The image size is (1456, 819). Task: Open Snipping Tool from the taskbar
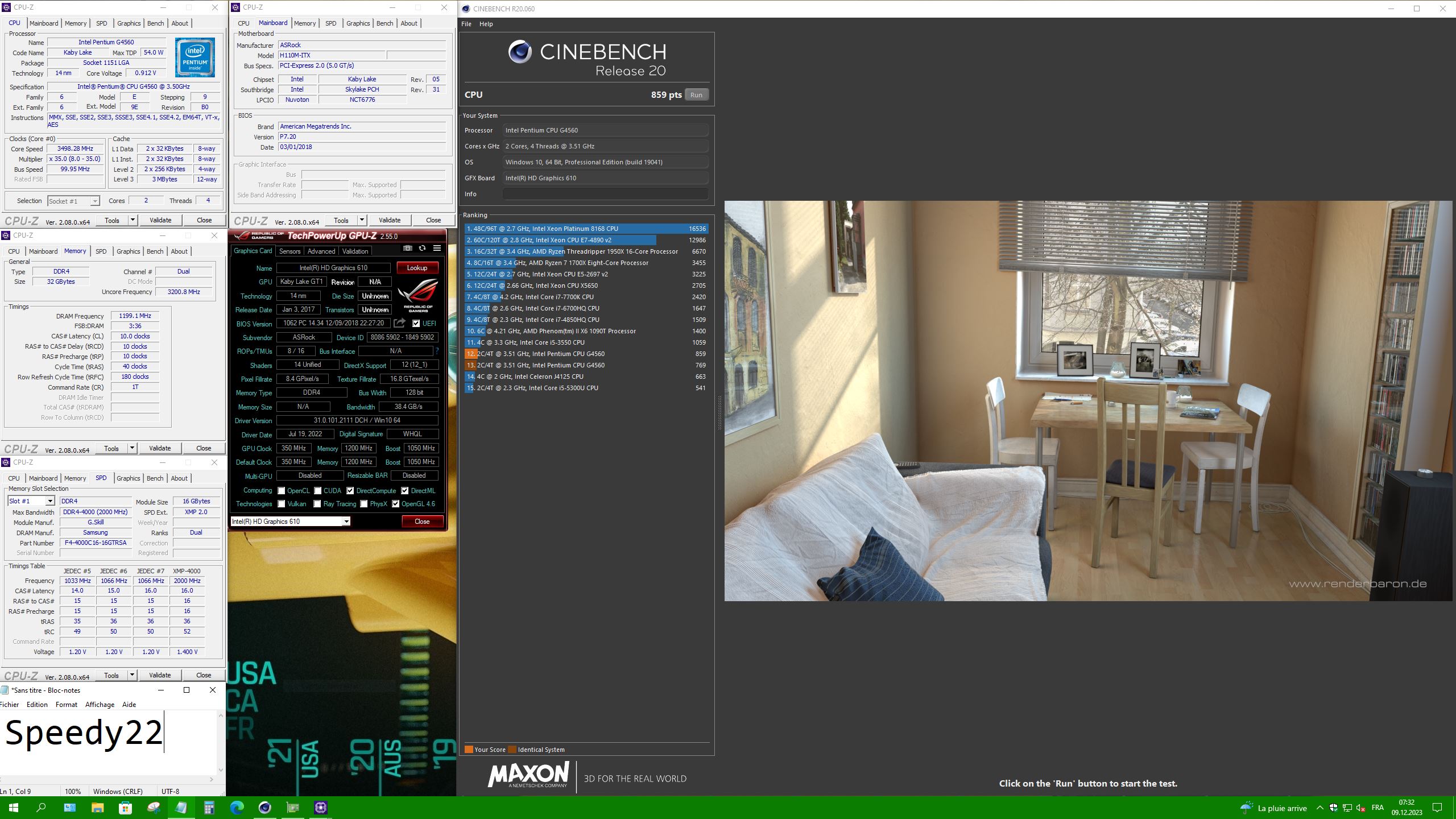[x=153, y=808]
